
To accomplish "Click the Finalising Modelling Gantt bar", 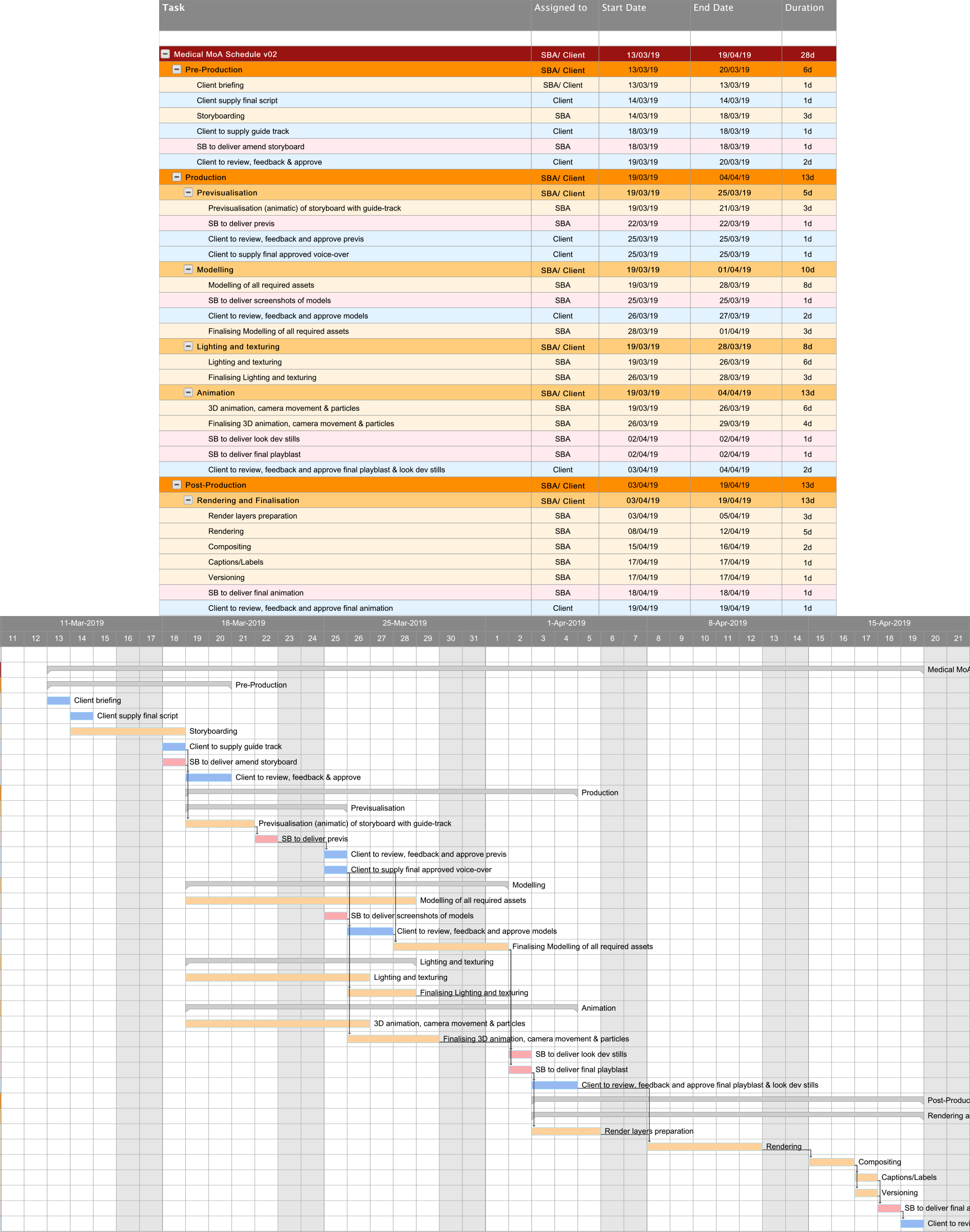I will pyautogui.click(x=451, y=946).
